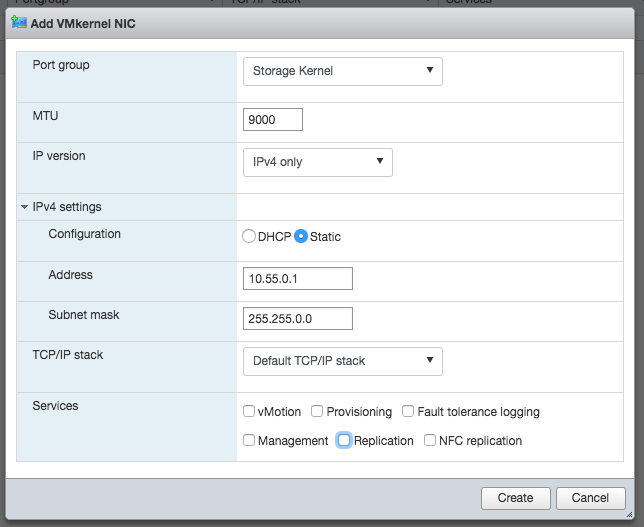
Task: Select the Static radio button
Action: click(301, 236)
